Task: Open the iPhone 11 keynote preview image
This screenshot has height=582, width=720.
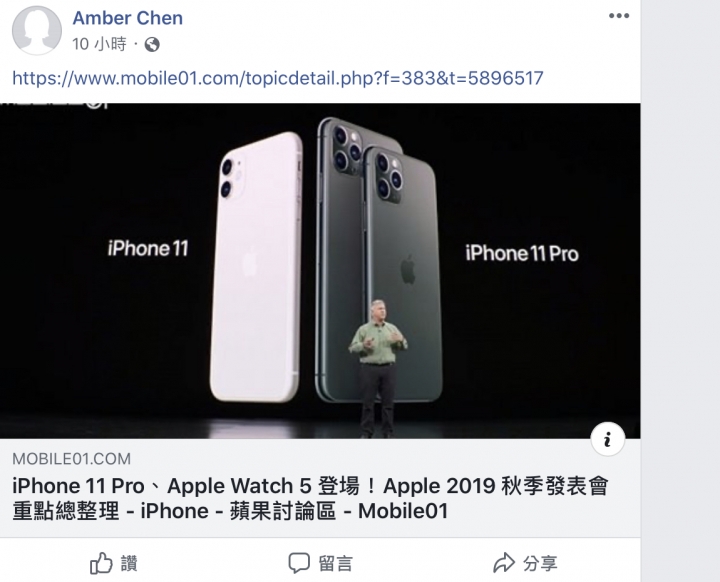Action: [x=320, y=271]
